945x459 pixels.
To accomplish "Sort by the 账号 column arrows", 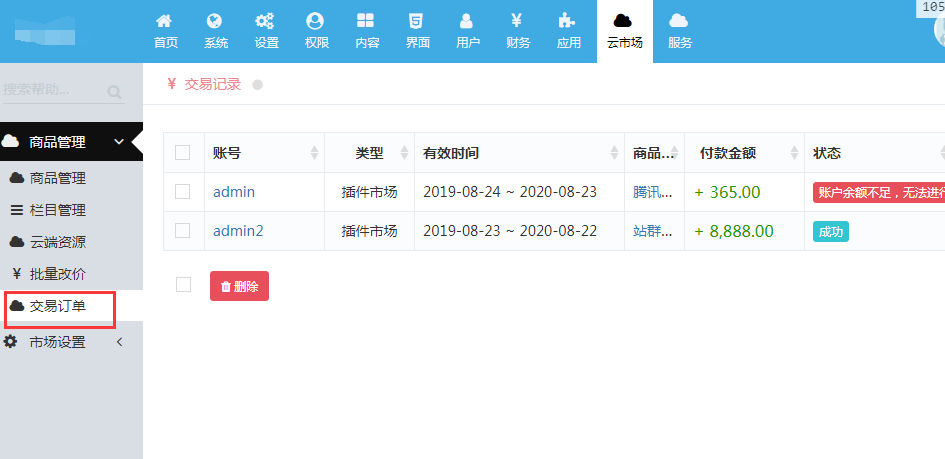I will click(314, 153).
